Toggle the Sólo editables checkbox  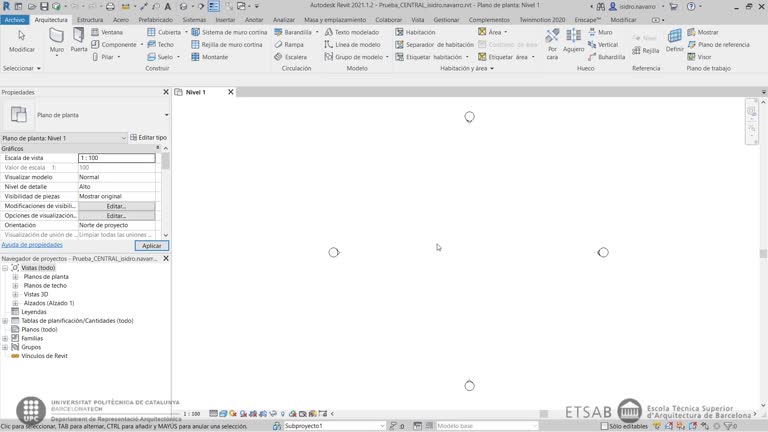click(x=604, y=426)
